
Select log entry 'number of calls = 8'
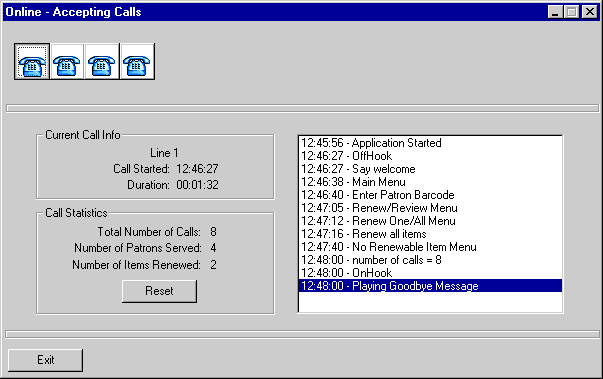[x=430, y=260]
